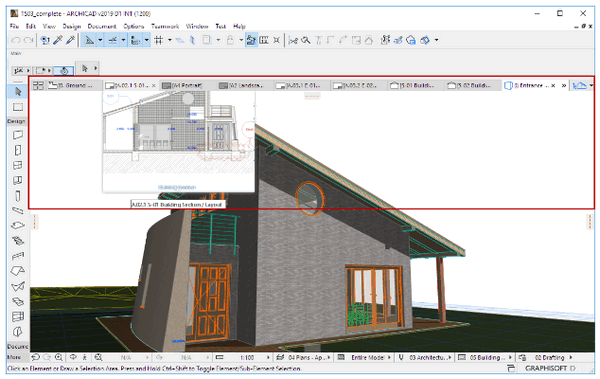Click the Fit in Window status icon
The height and width of the screenshot is (379, 600).
98,357
